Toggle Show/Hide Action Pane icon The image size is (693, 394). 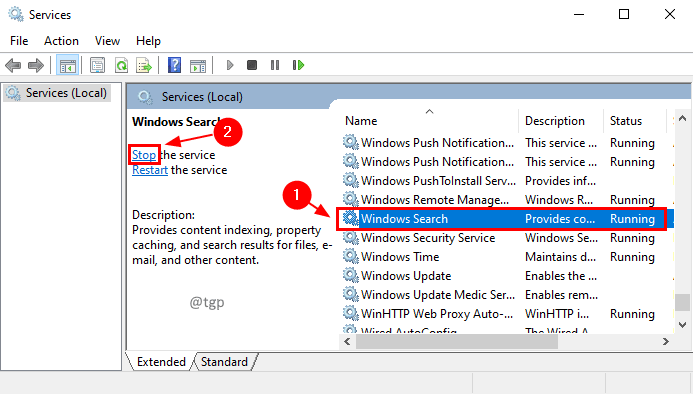[x=198, y=65]
